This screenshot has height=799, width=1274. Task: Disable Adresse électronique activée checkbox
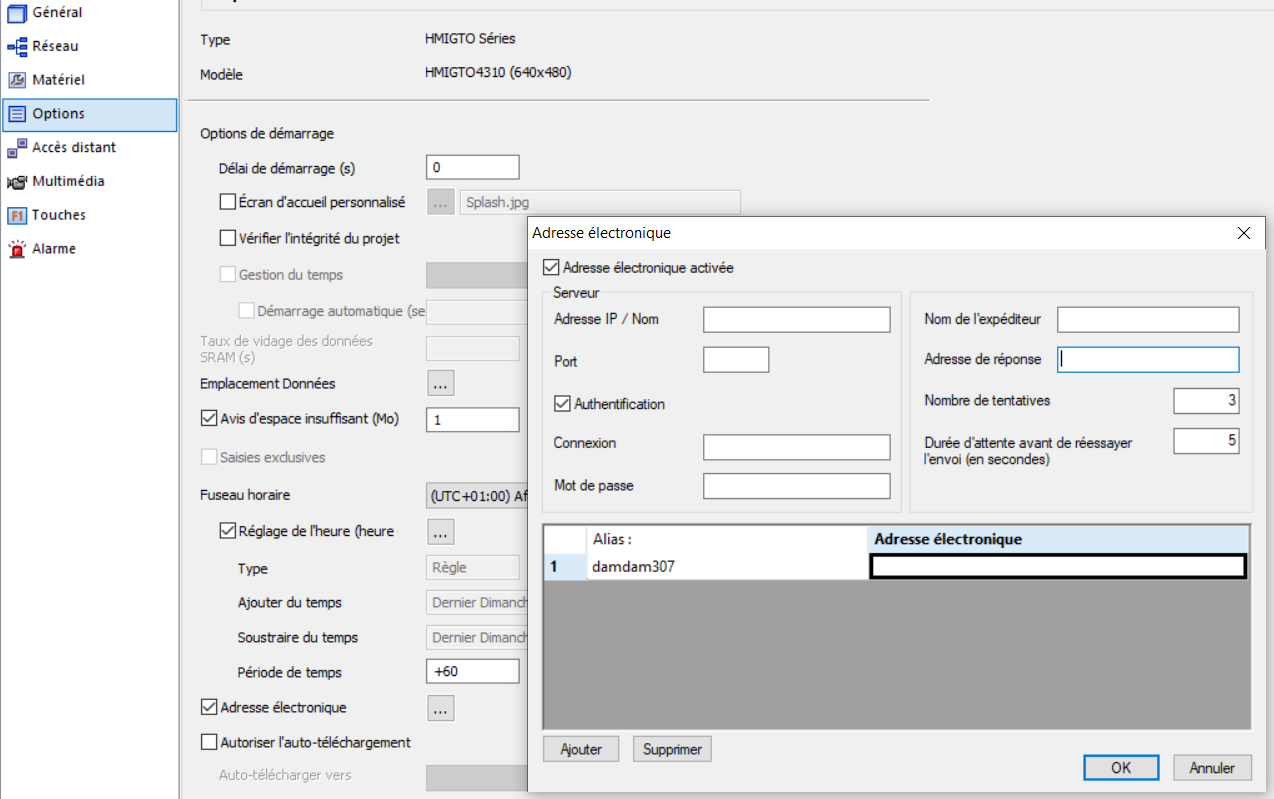[550, 268]
